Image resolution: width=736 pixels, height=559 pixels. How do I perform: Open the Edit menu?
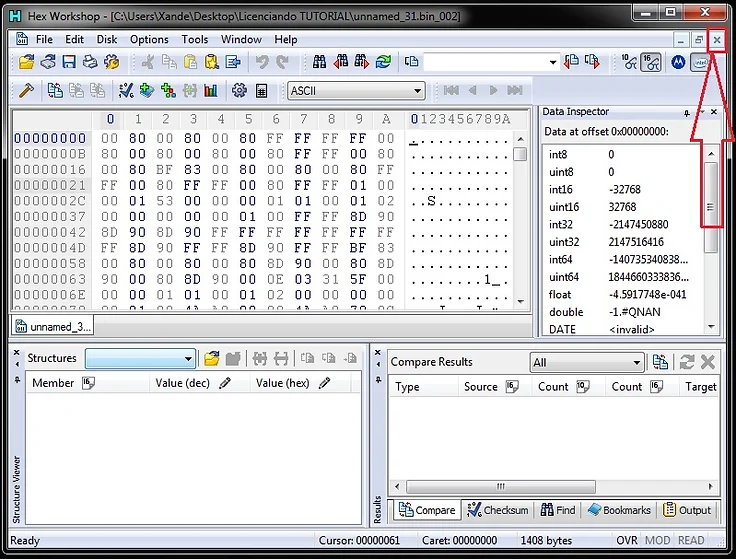pos(74,39)
